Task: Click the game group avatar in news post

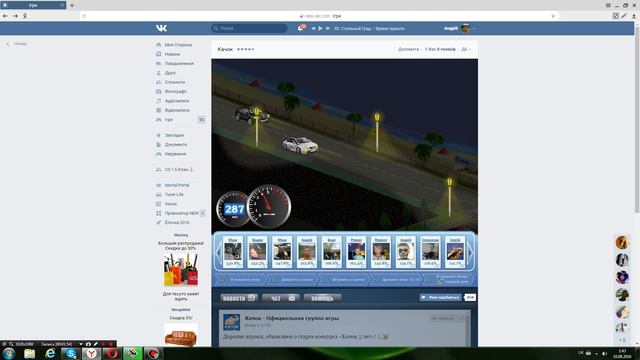Action: coord(231,322)
